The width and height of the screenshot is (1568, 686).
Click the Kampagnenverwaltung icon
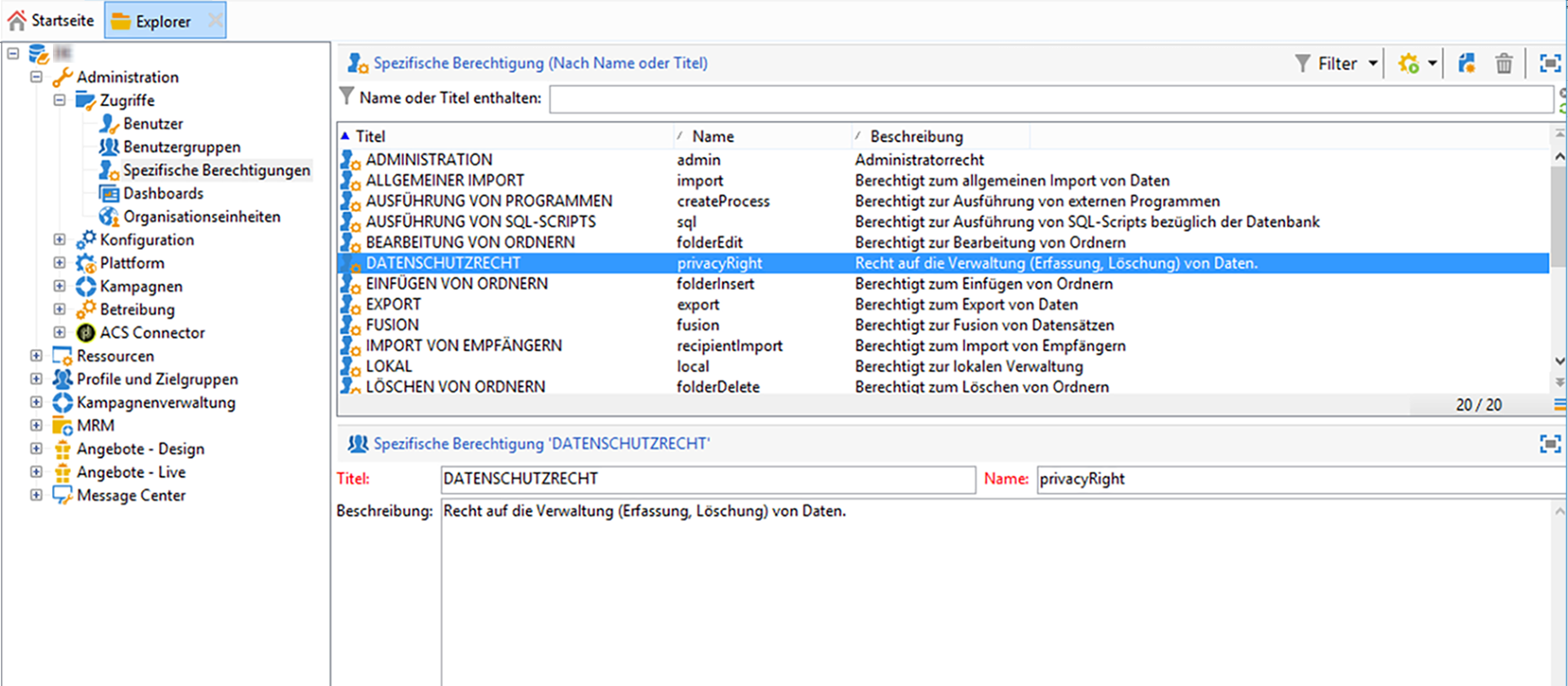point(62,403)
